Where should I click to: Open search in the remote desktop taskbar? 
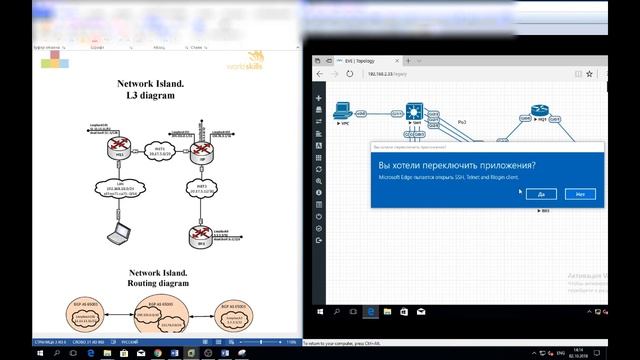pos(337,312)
